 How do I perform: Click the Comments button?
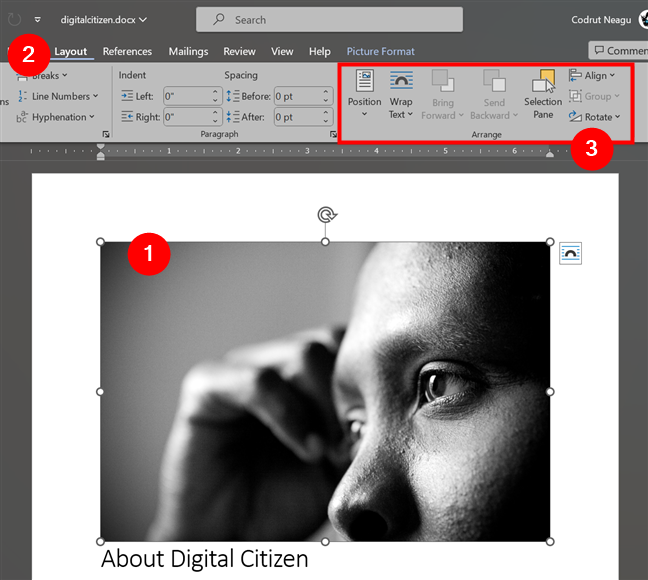click(x=619, y=50)
